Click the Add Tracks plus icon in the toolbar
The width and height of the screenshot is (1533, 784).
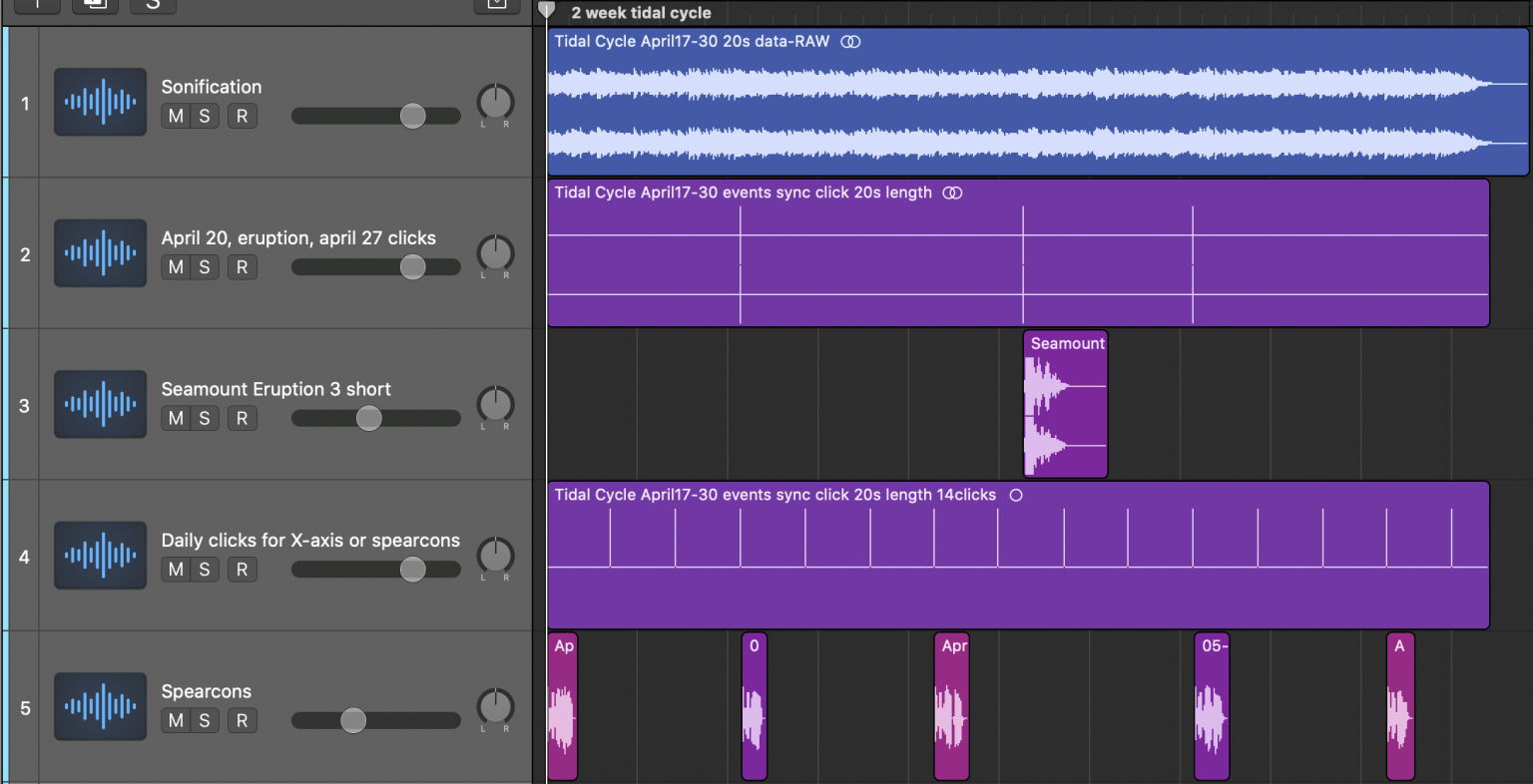tap(37, 6)
